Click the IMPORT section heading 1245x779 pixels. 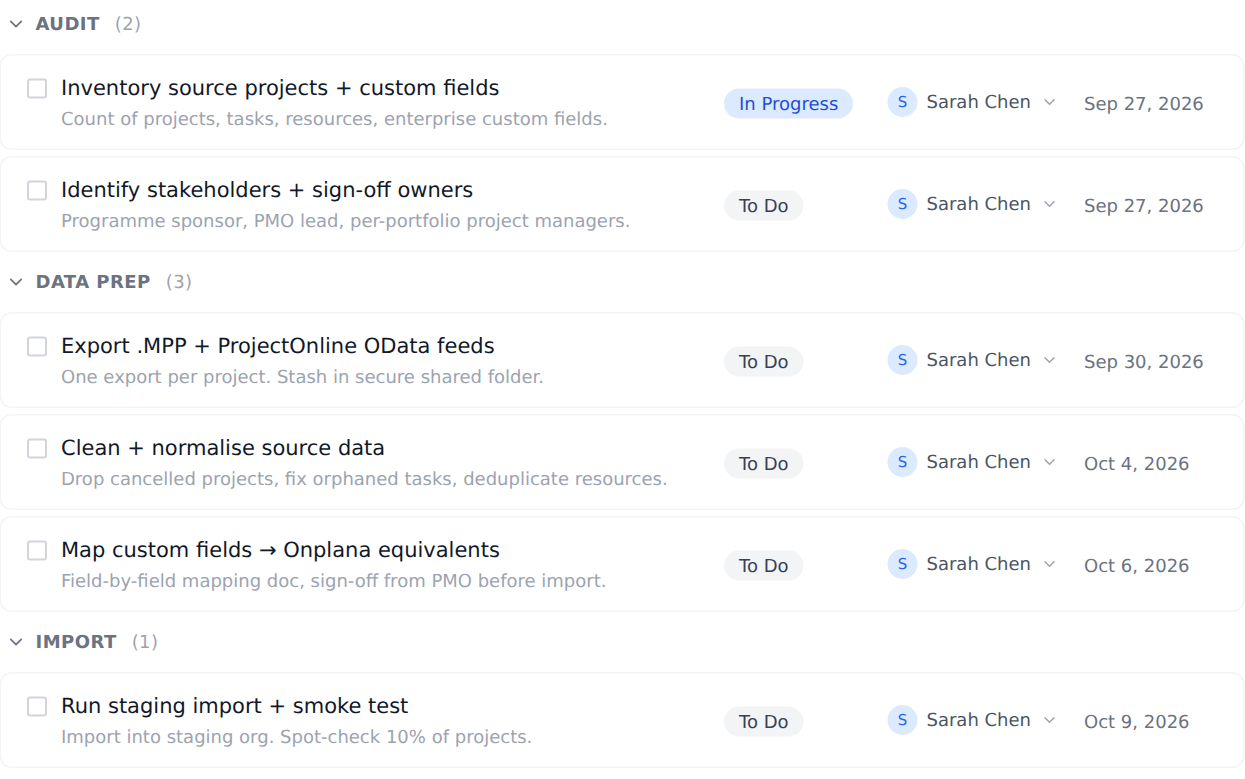(x=76, y=642)
